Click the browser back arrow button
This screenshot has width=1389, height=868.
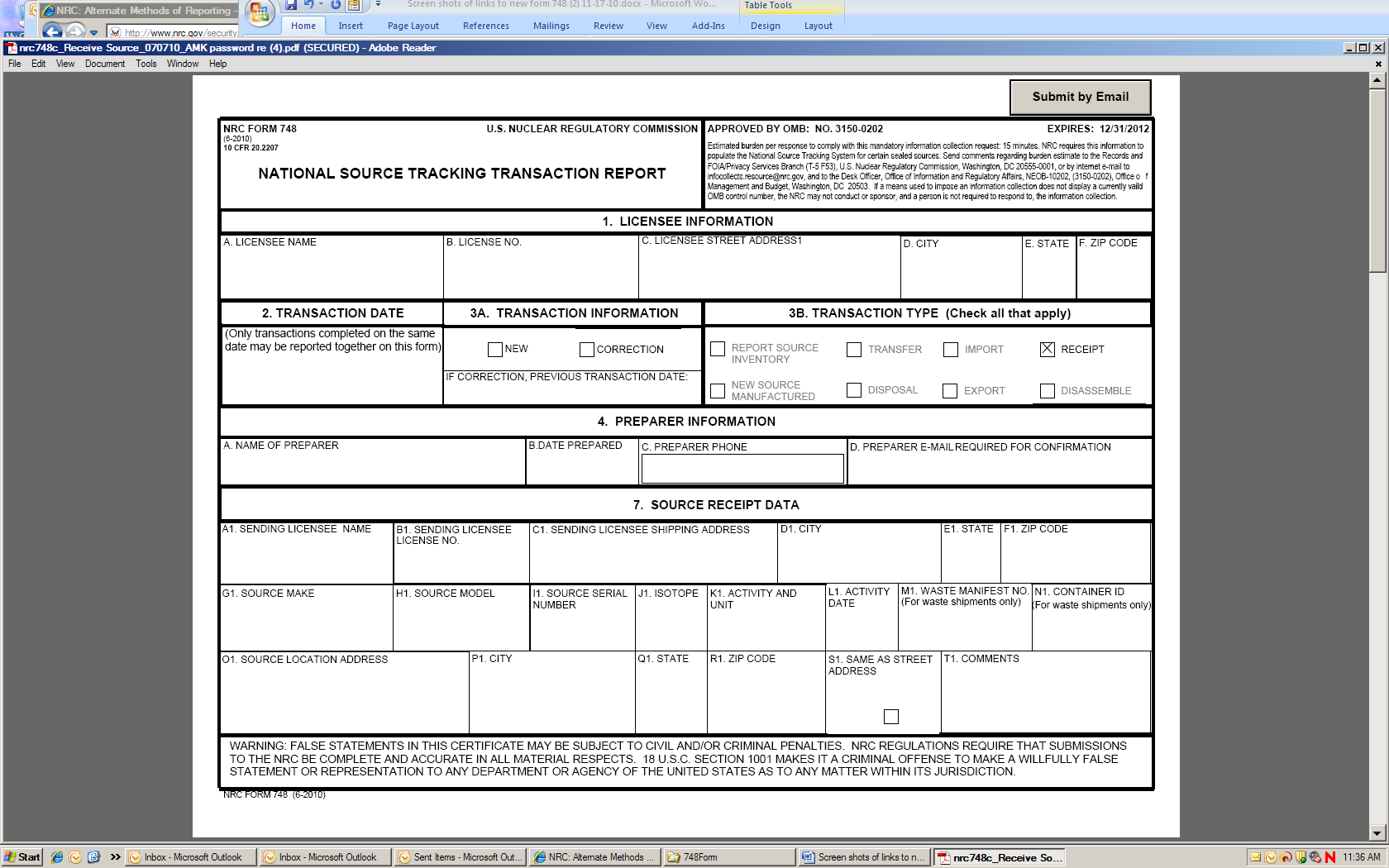(x=53, y=31)
